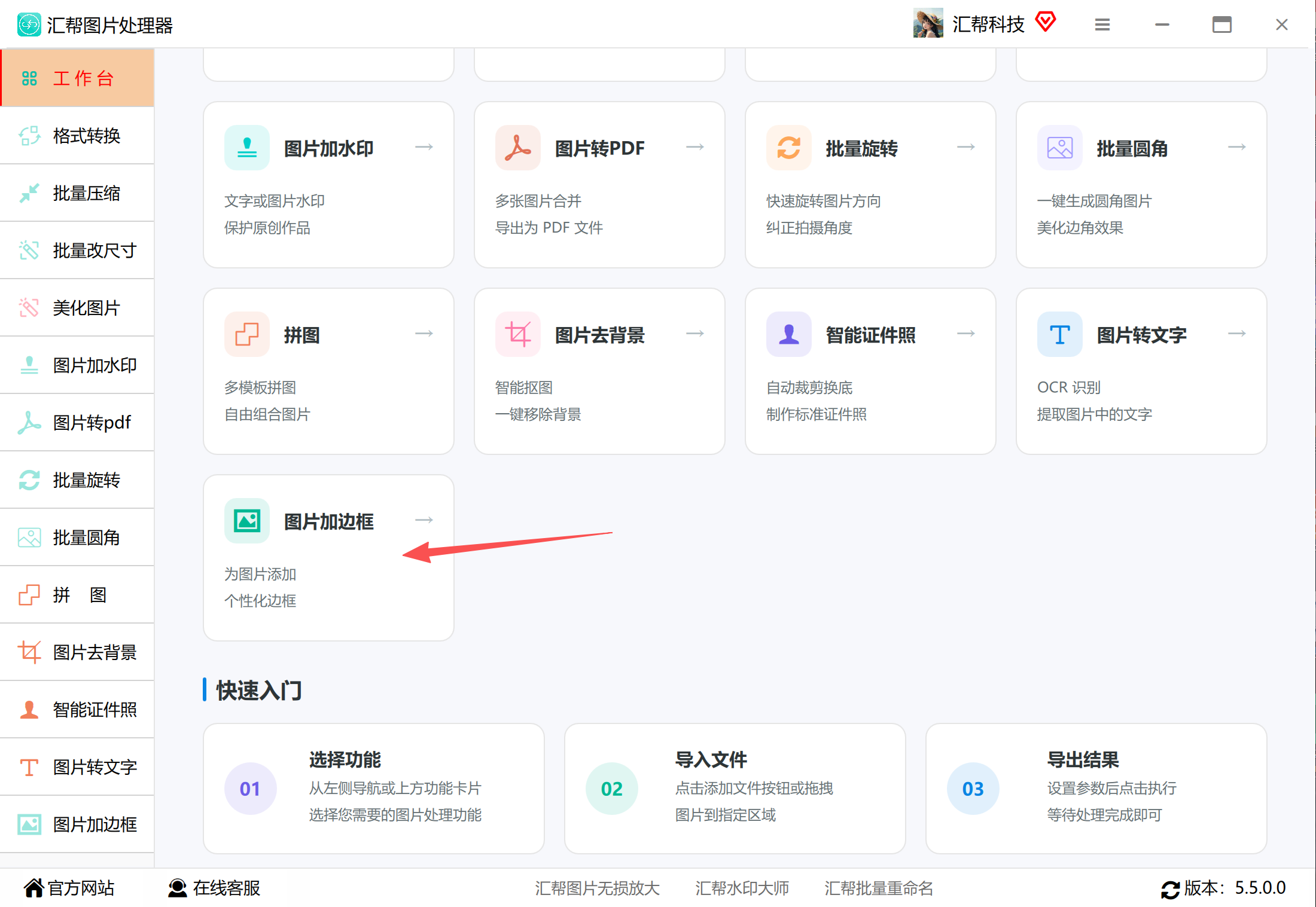Select 批量压缩 in the sidebar
Screen dimensions: 1316x907
pos(77,193)
